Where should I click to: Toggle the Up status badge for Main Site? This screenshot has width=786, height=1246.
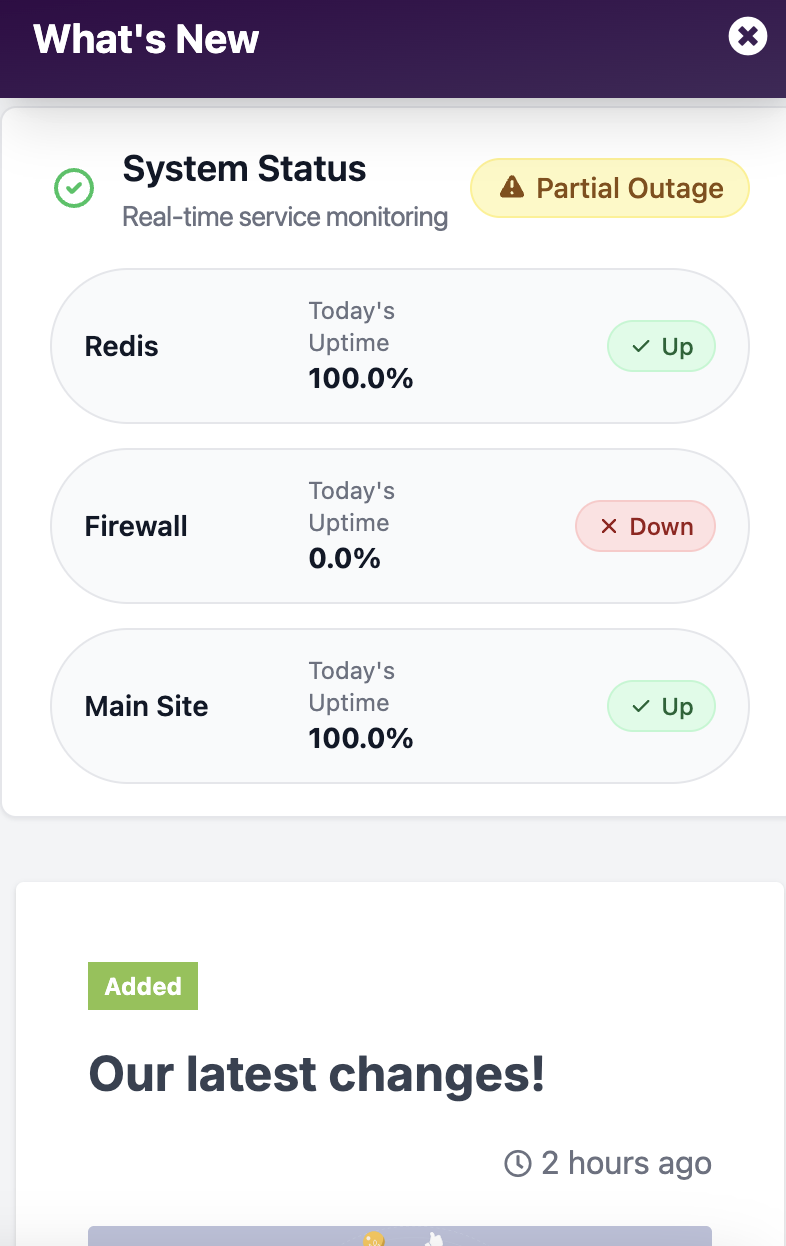click(661, 706)
